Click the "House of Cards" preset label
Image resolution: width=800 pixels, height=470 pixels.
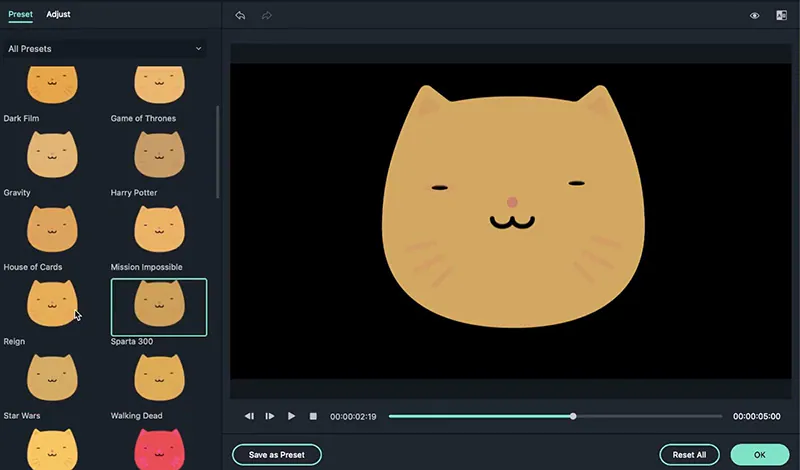point(33,267)
